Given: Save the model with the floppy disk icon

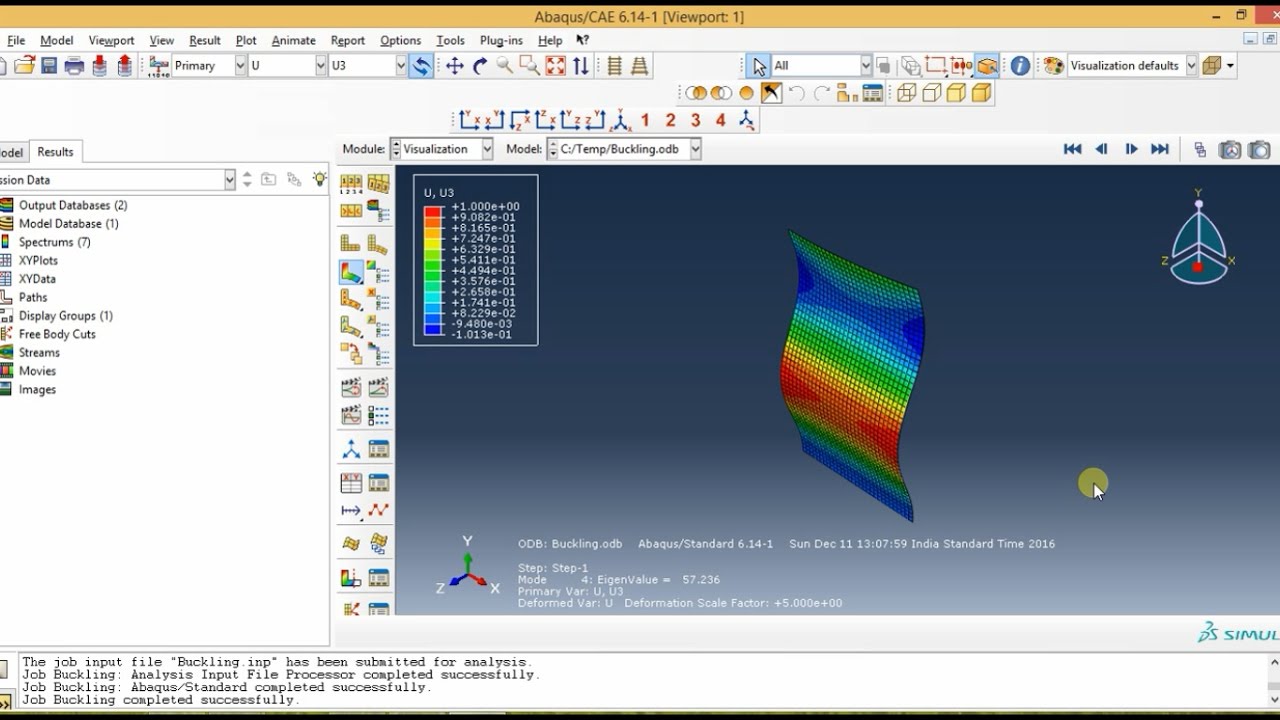Looking at the screenshot, I should point(49,66).
